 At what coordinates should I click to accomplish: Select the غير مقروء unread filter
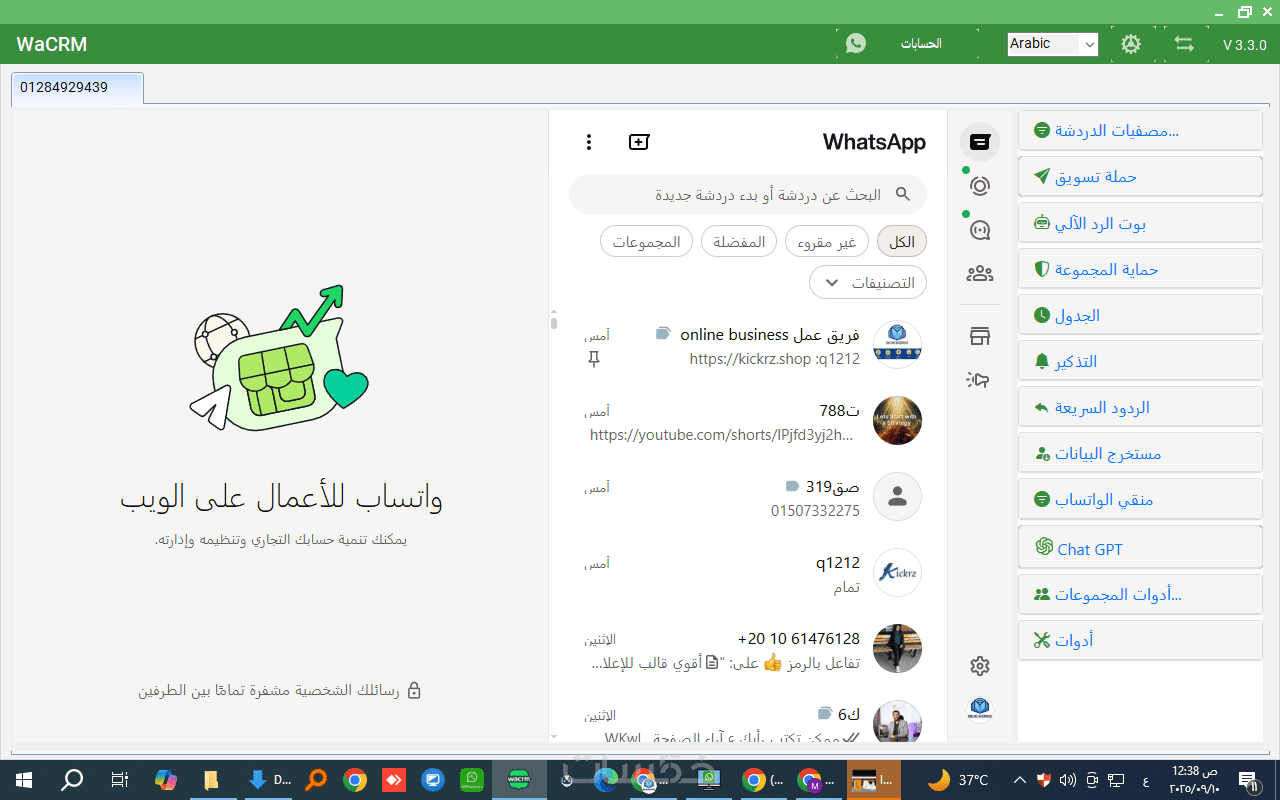[x=827, y=242]
